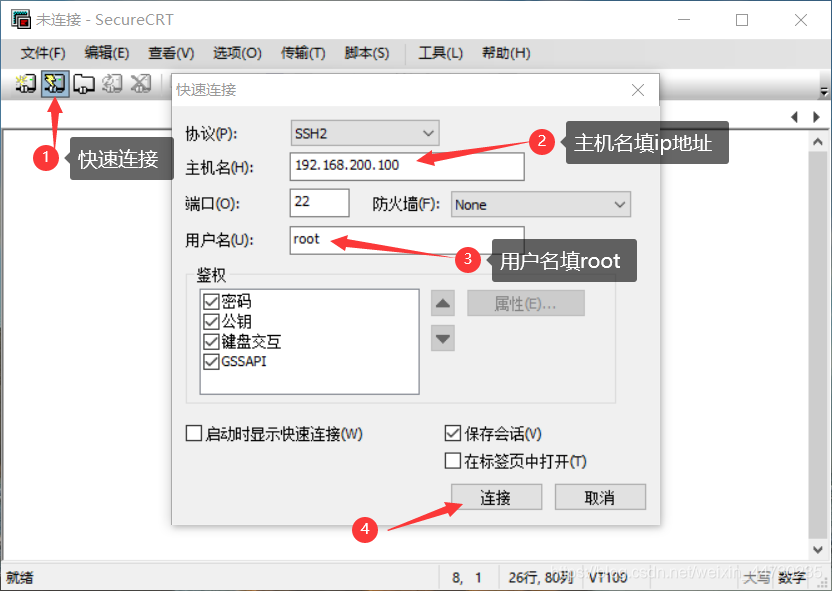Minimize the SecureCRT window
The image size is (832, 591).
pos(684,20)
